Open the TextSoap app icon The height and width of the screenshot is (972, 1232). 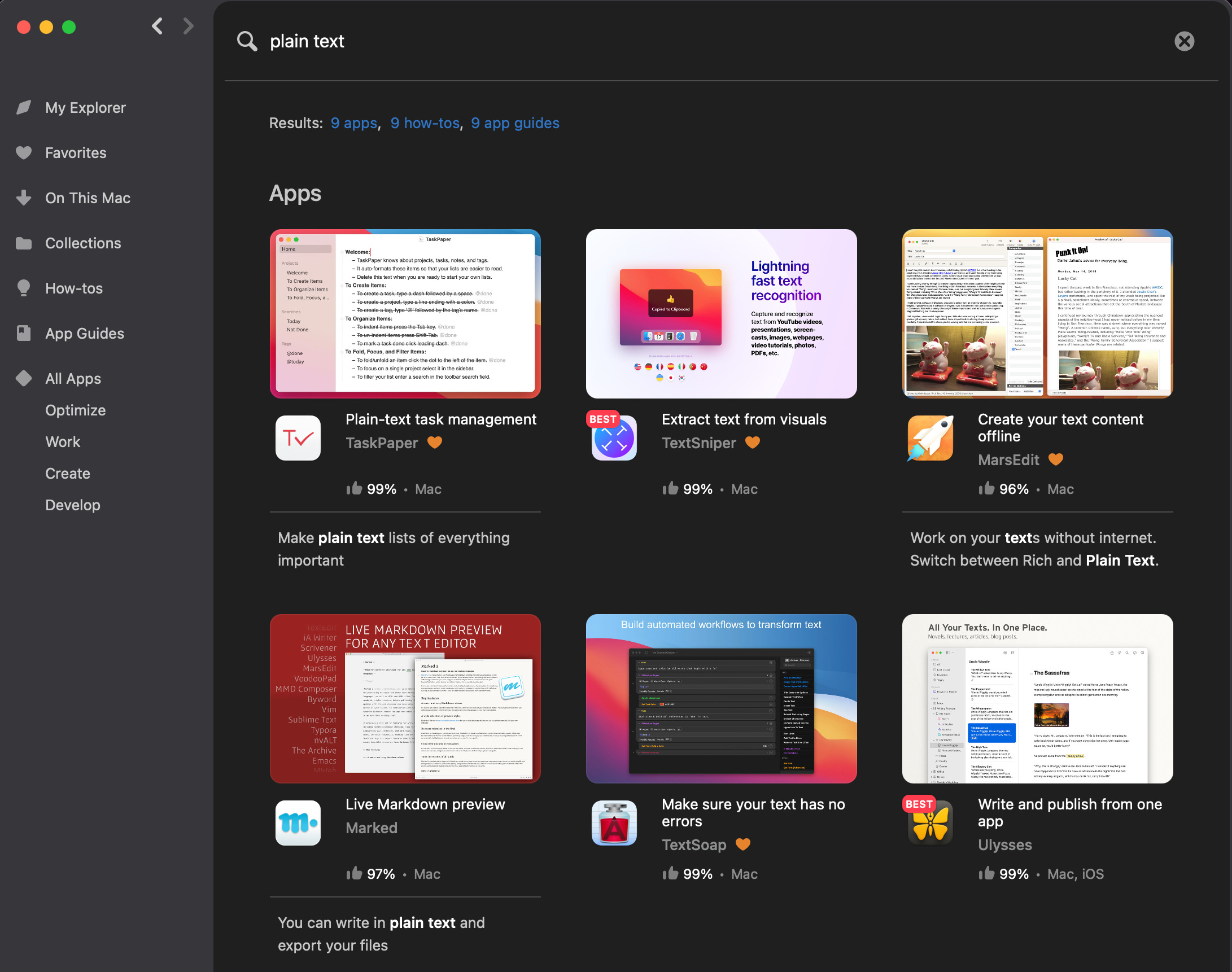614,823
